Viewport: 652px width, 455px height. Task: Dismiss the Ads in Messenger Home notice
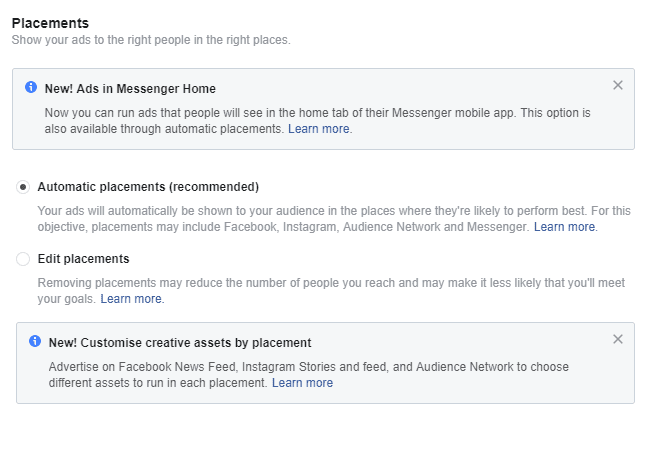[x=618, y=85]
